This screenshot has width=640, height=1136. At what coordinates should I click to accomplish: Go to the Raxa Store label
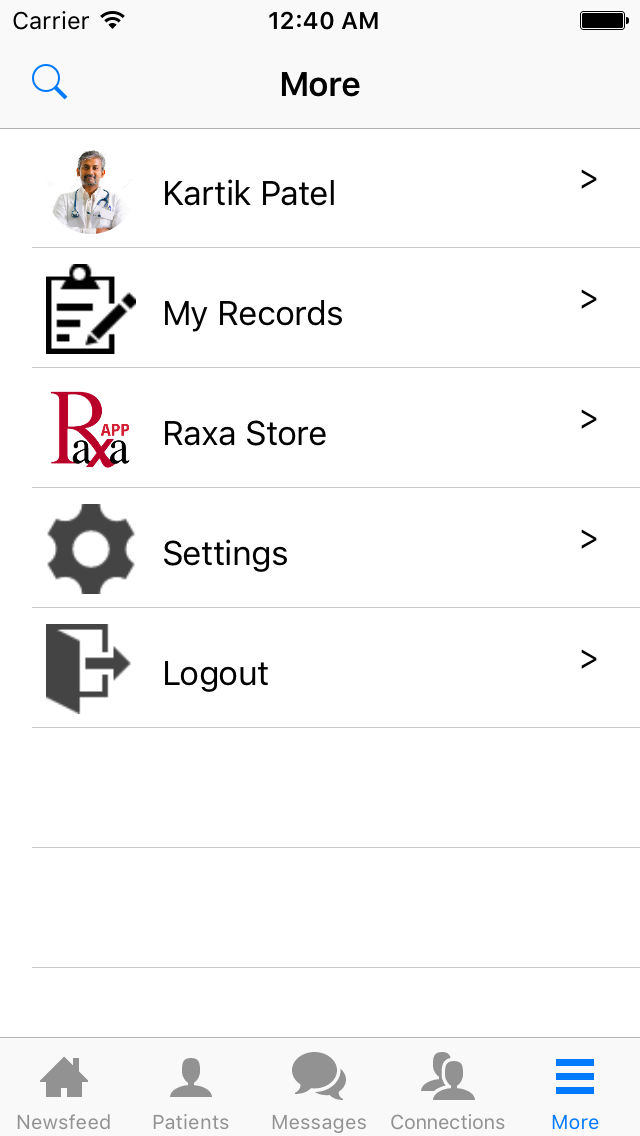[x=245, y=433]
